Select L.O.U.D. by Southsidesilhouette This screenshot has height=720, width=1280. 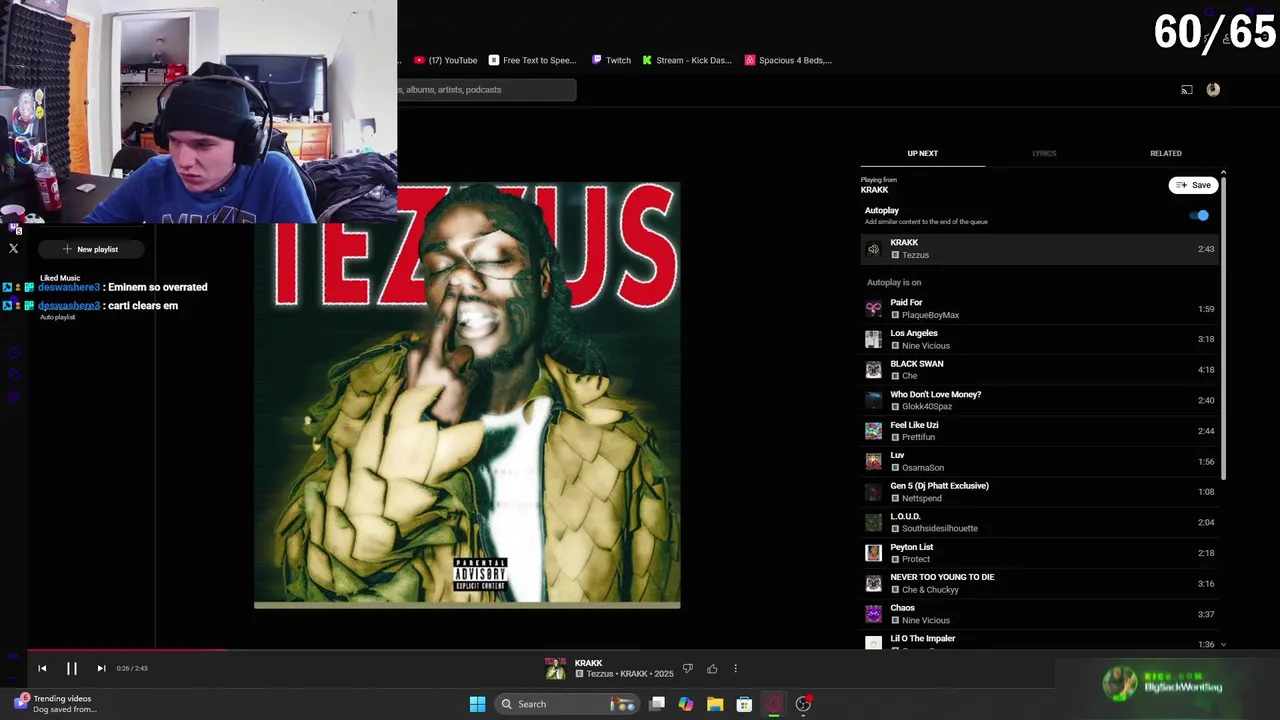pos(1040,522)
